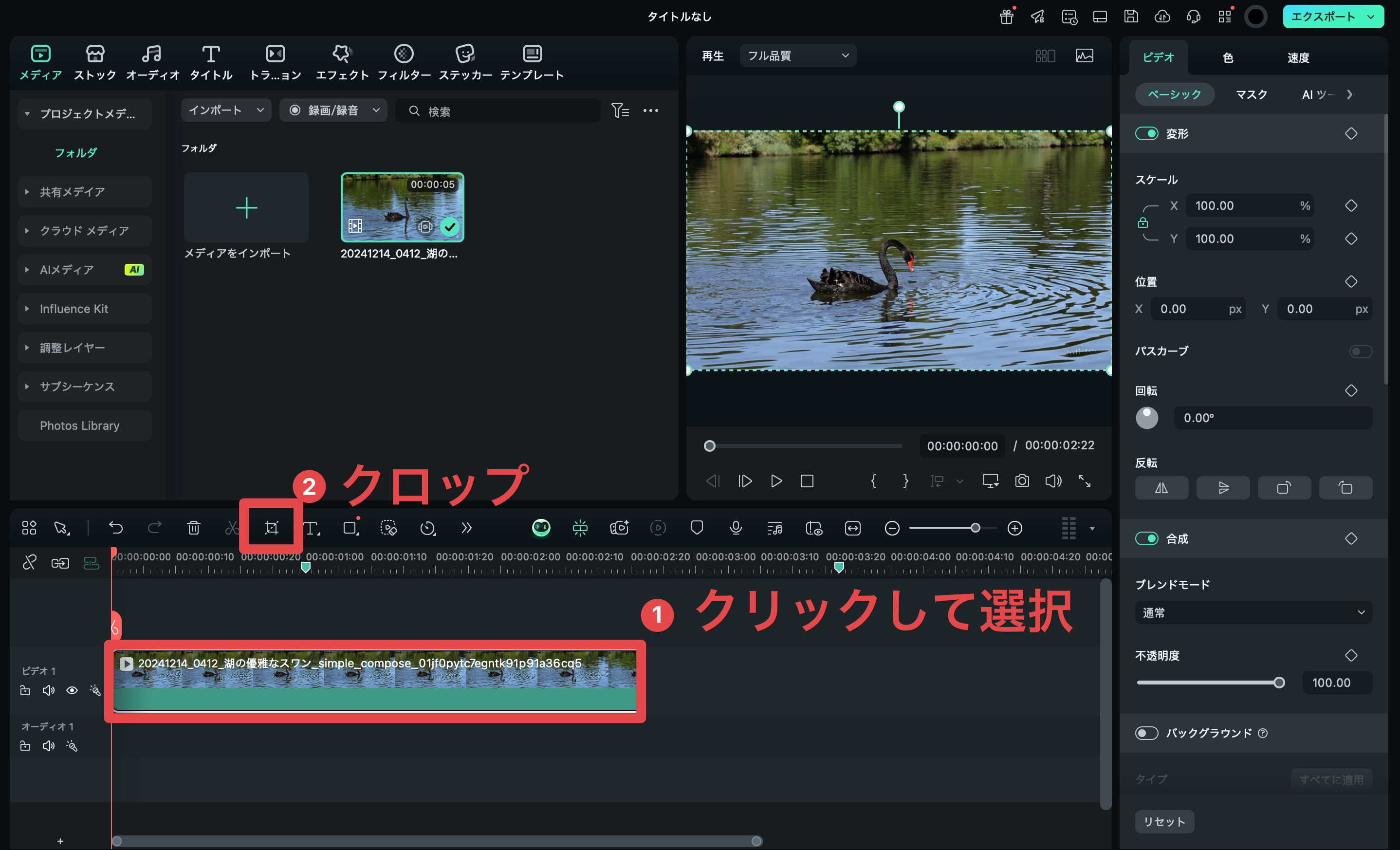Toggle the 変形 transform switch
The height and width of the screenshot is (850, 1400).
coord(1146,133)
